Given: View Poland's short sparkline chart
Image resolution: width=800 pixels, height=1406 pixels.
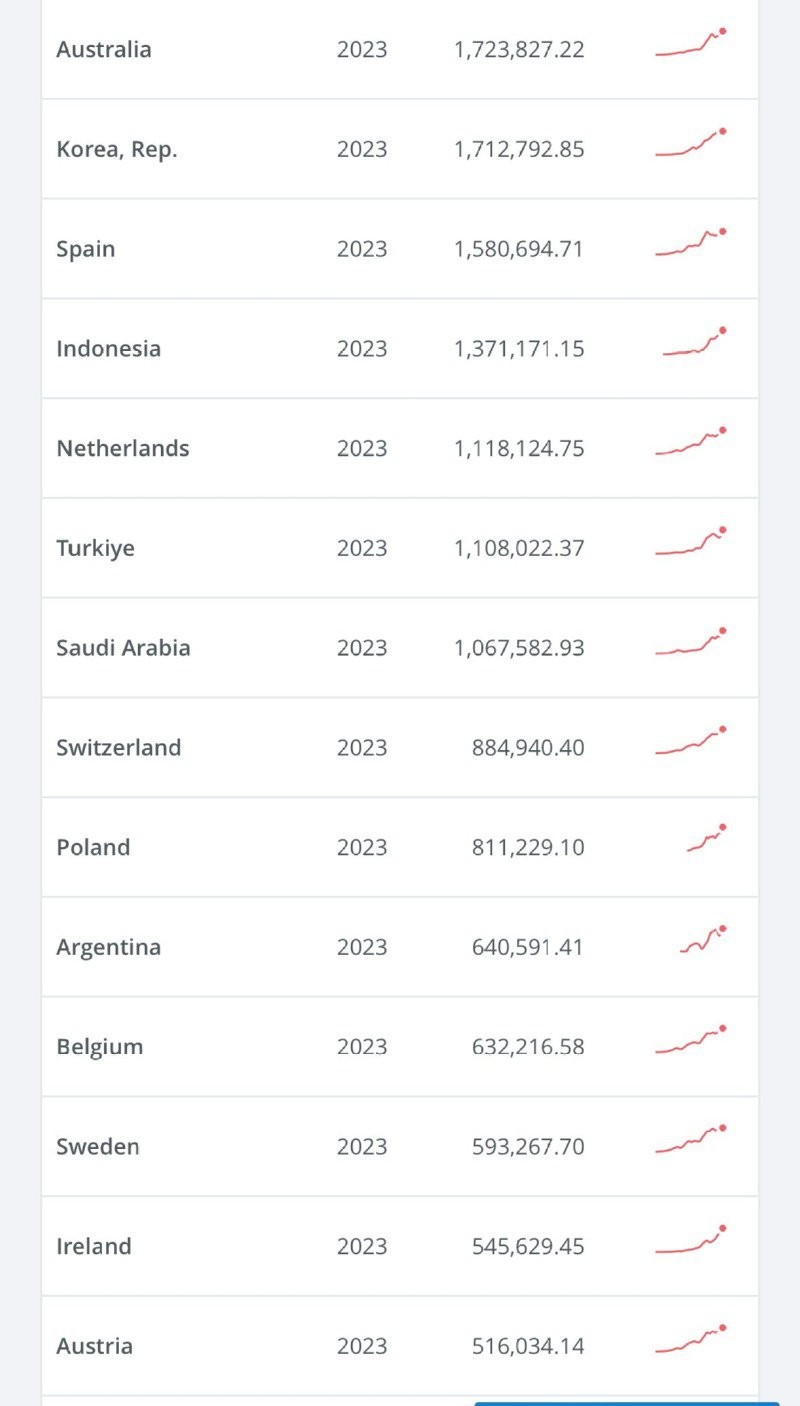Looking at the screenshot, I should click(x=706, y=839).
